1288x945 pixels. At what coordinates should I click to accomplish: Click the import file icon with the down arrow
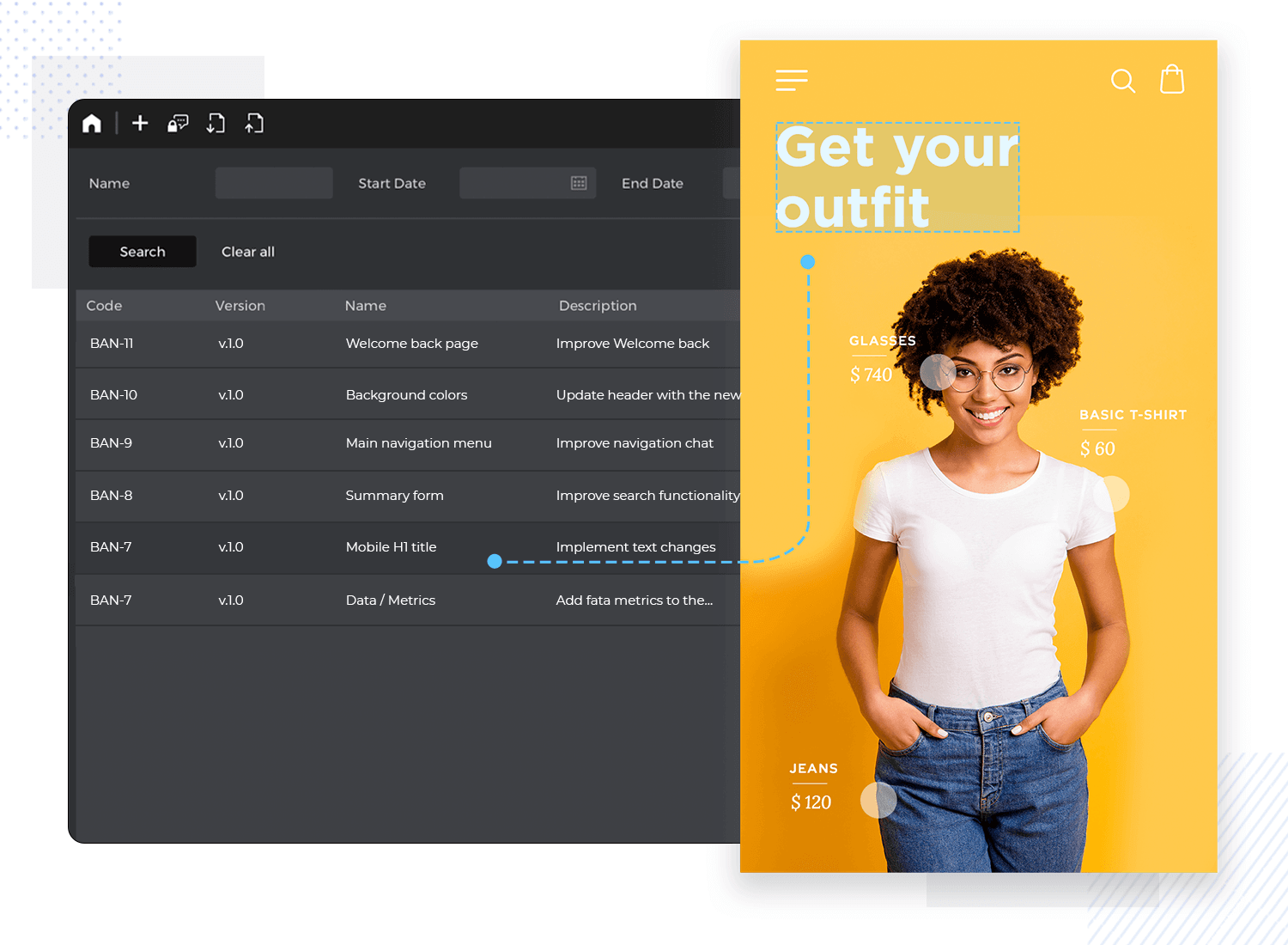pyautogui.click(x=216, y=124)
